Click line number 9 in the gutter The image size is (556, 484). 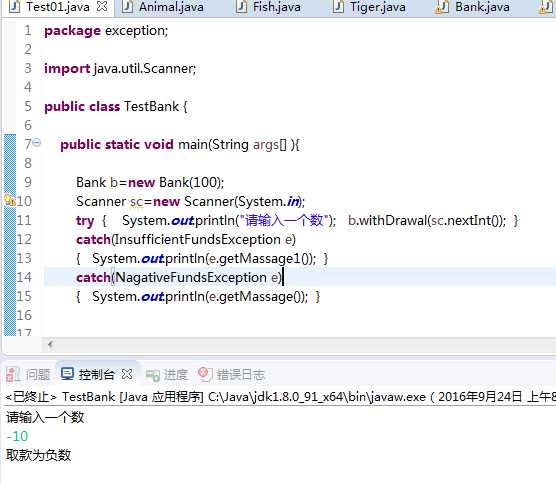point(28,182)
